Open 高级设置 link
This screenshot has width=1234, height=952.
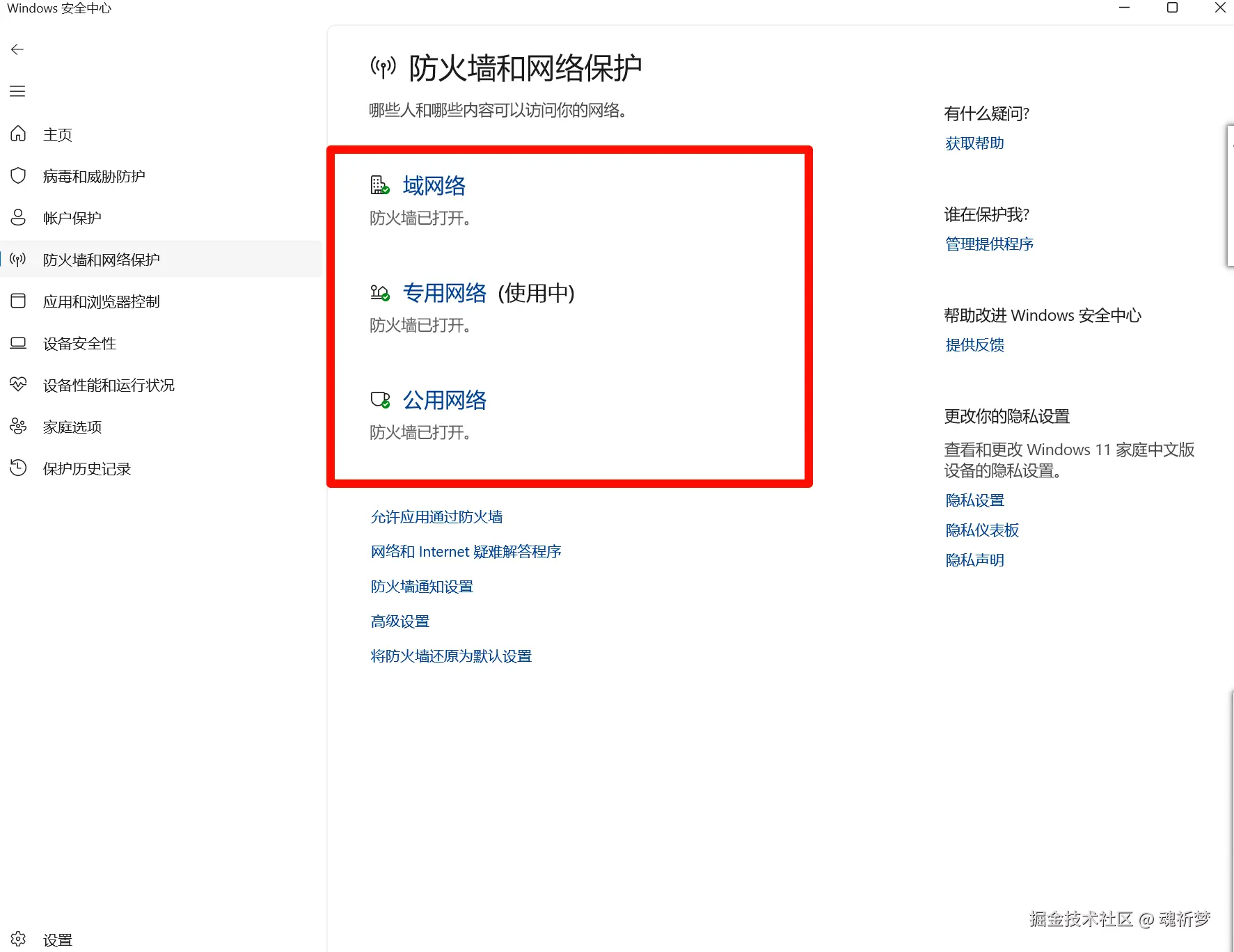(400, 621)
